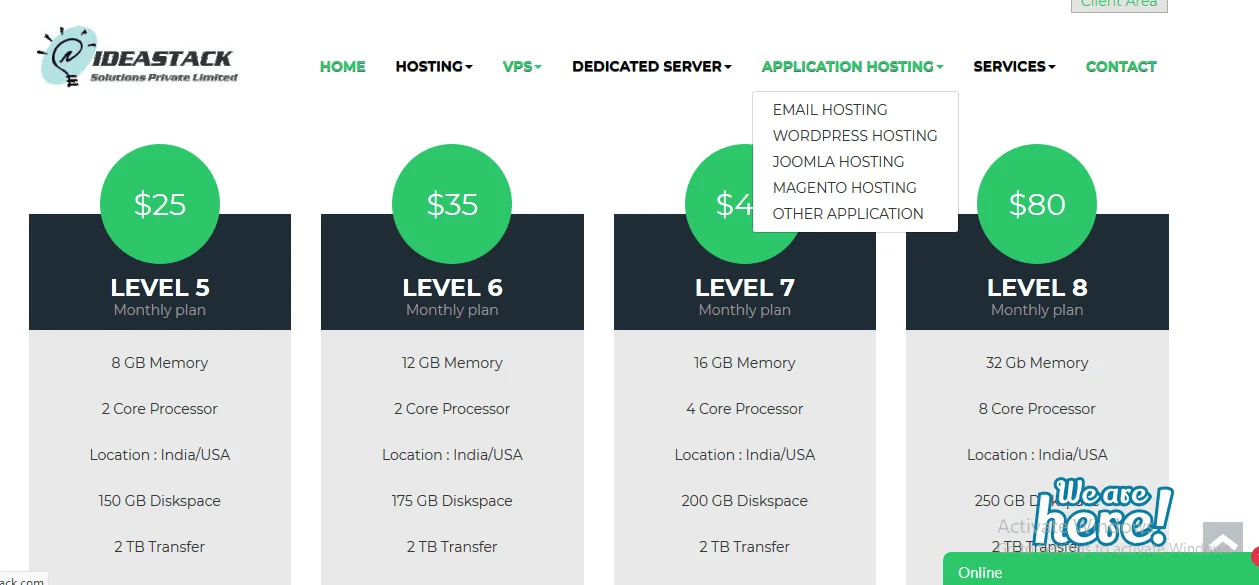Viewport: 1259px width, 585px height.
Task: Click the scroll-to-top arrow icon
Action: 1222,541
